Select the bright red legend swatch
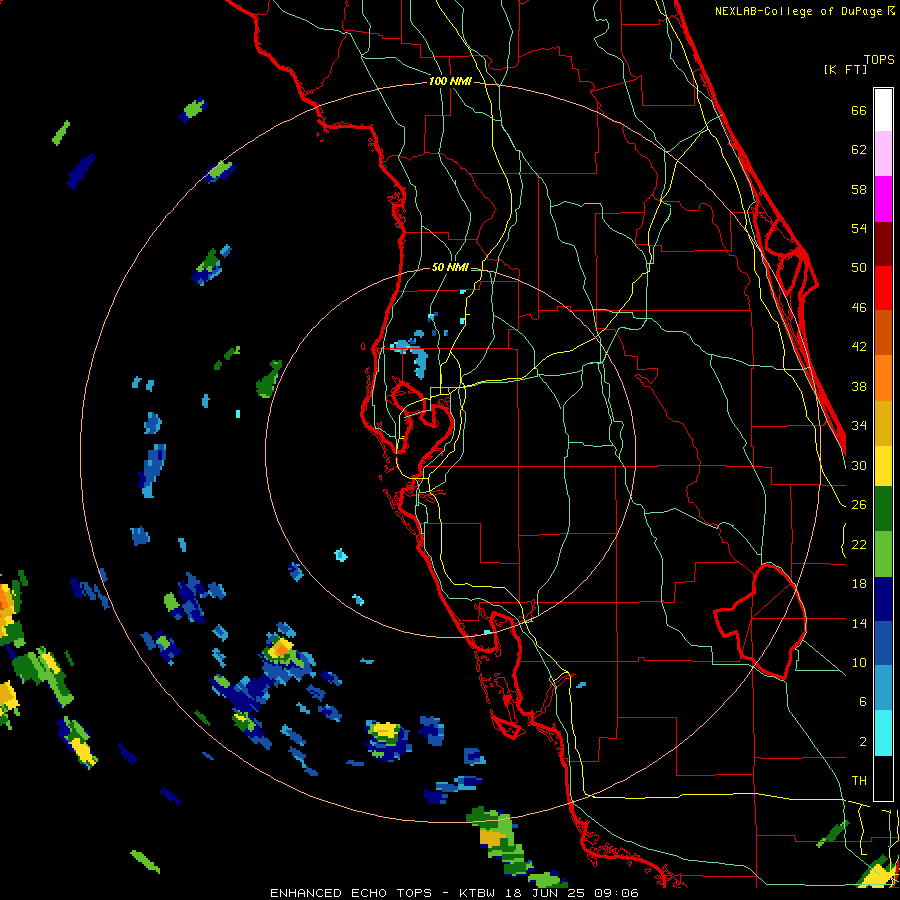This screenshot has width=900, height=900. point(883,288)
